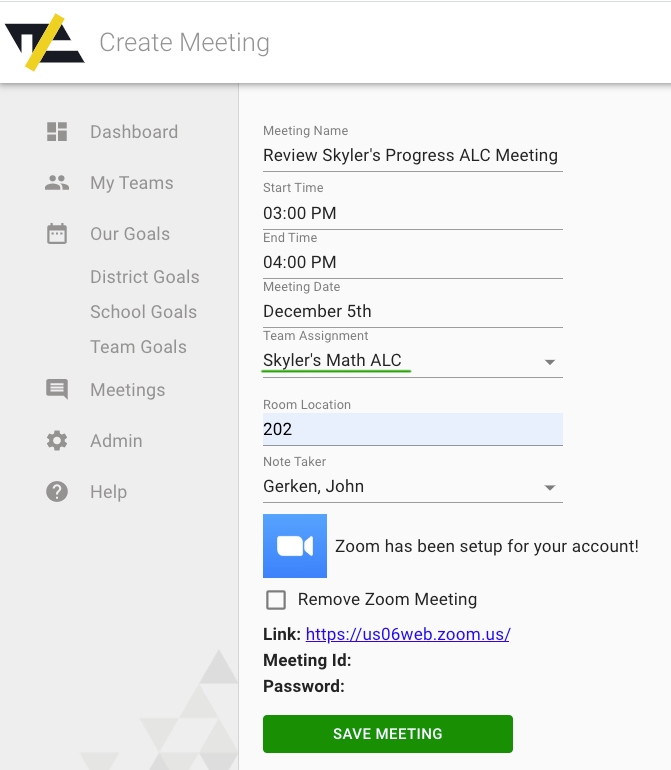Click the Help question mark icon
This screenshot has height=770, width=671.
point(57,492)
